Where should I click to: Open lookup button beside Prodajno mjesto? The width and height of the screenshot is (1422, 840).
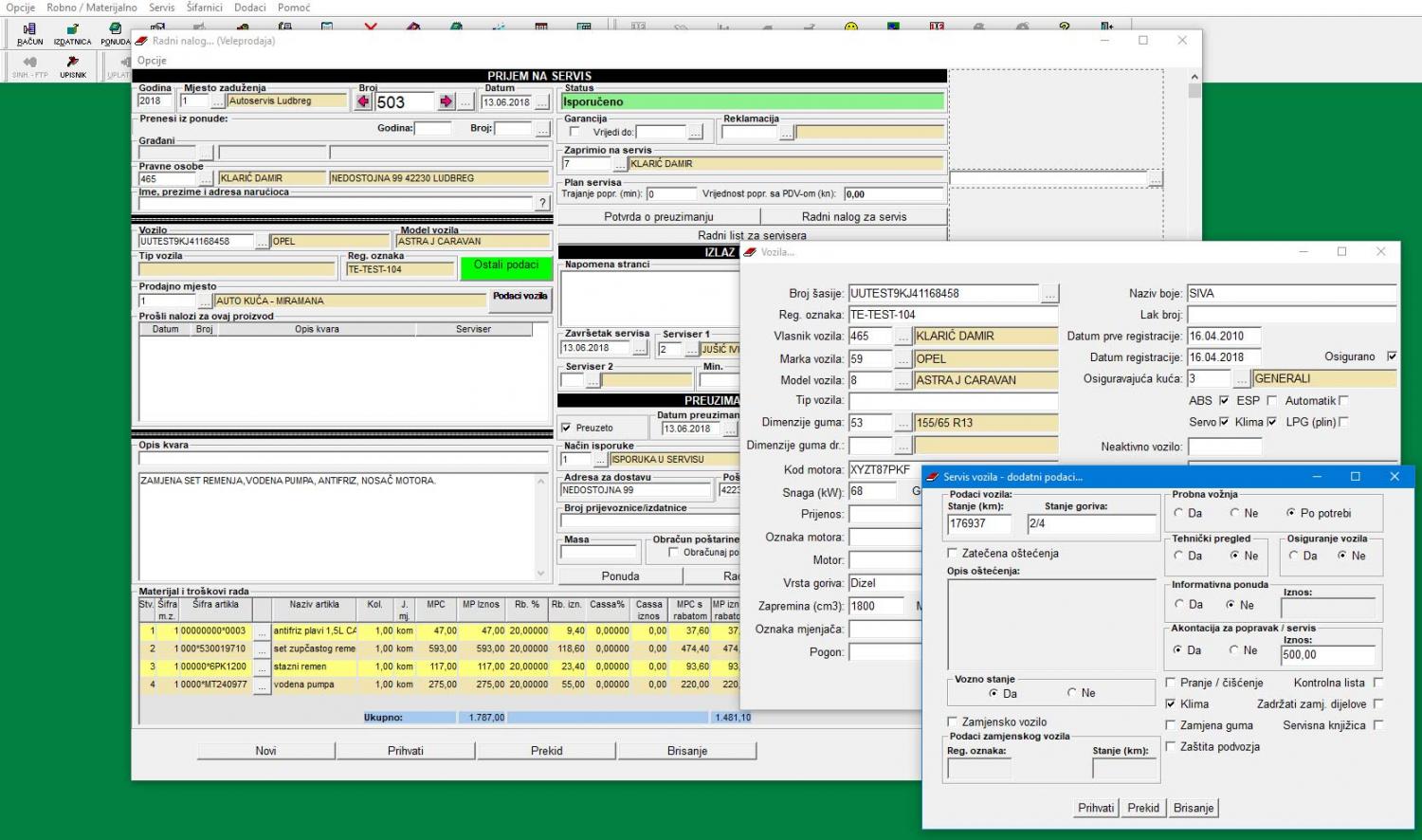[205, 301]
